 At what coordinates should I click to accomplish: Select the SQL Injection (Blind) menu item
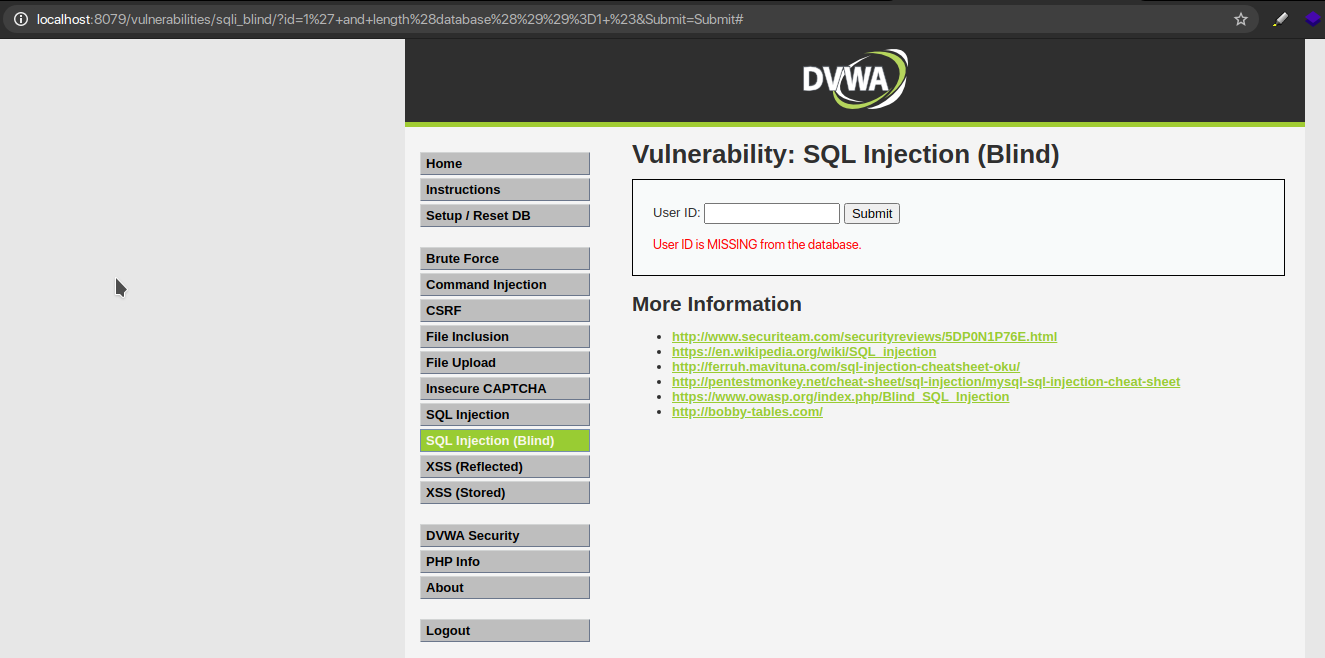(x=505, y=441)
